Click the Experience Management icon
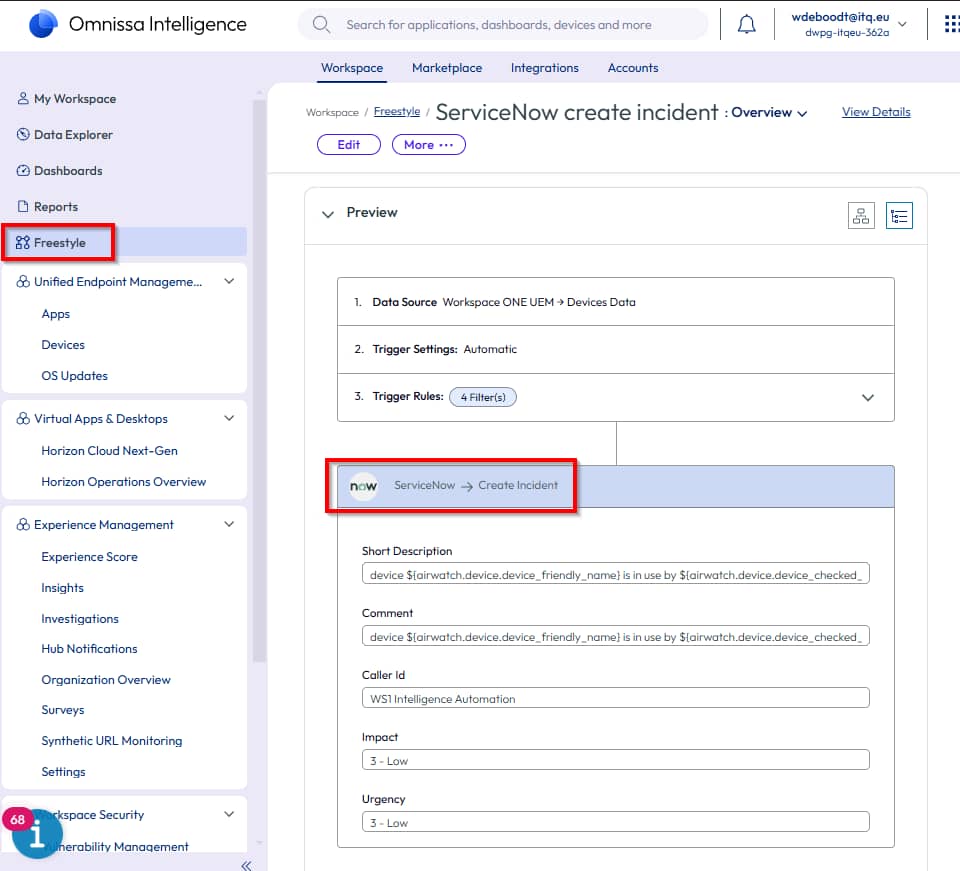 coord(23,525)
